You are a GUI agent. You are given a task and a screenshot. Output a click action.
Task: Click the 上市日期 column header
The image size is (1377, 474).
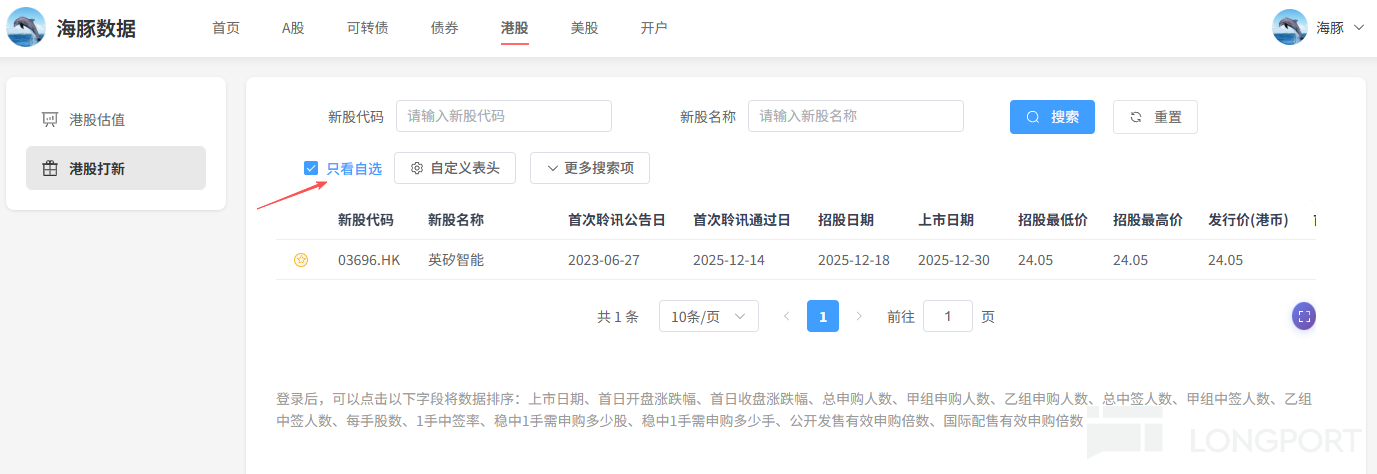click(x=946, y=220)
